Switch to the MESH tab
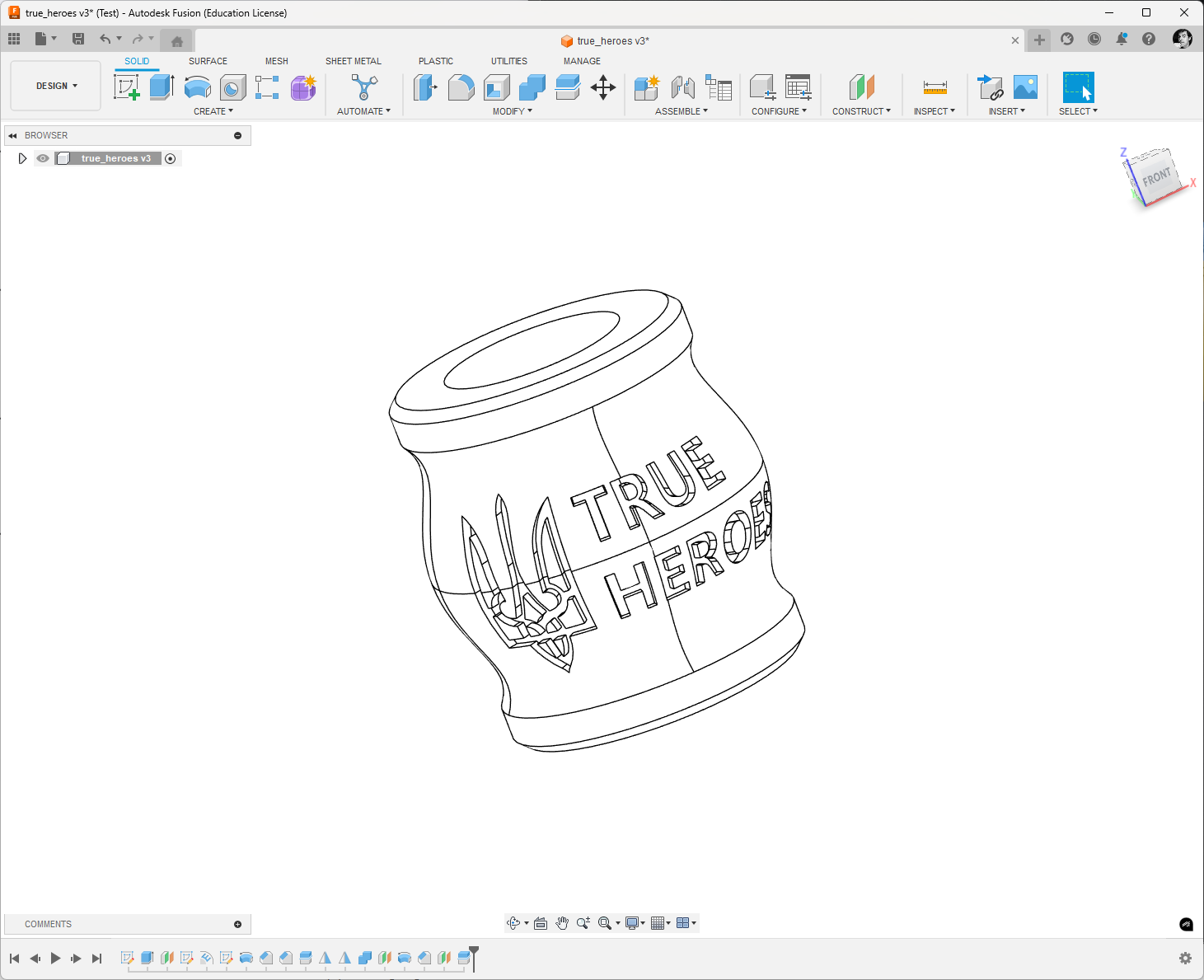Image resolution: width=1204 pixels, height=980 pixels. coord(277,61)
